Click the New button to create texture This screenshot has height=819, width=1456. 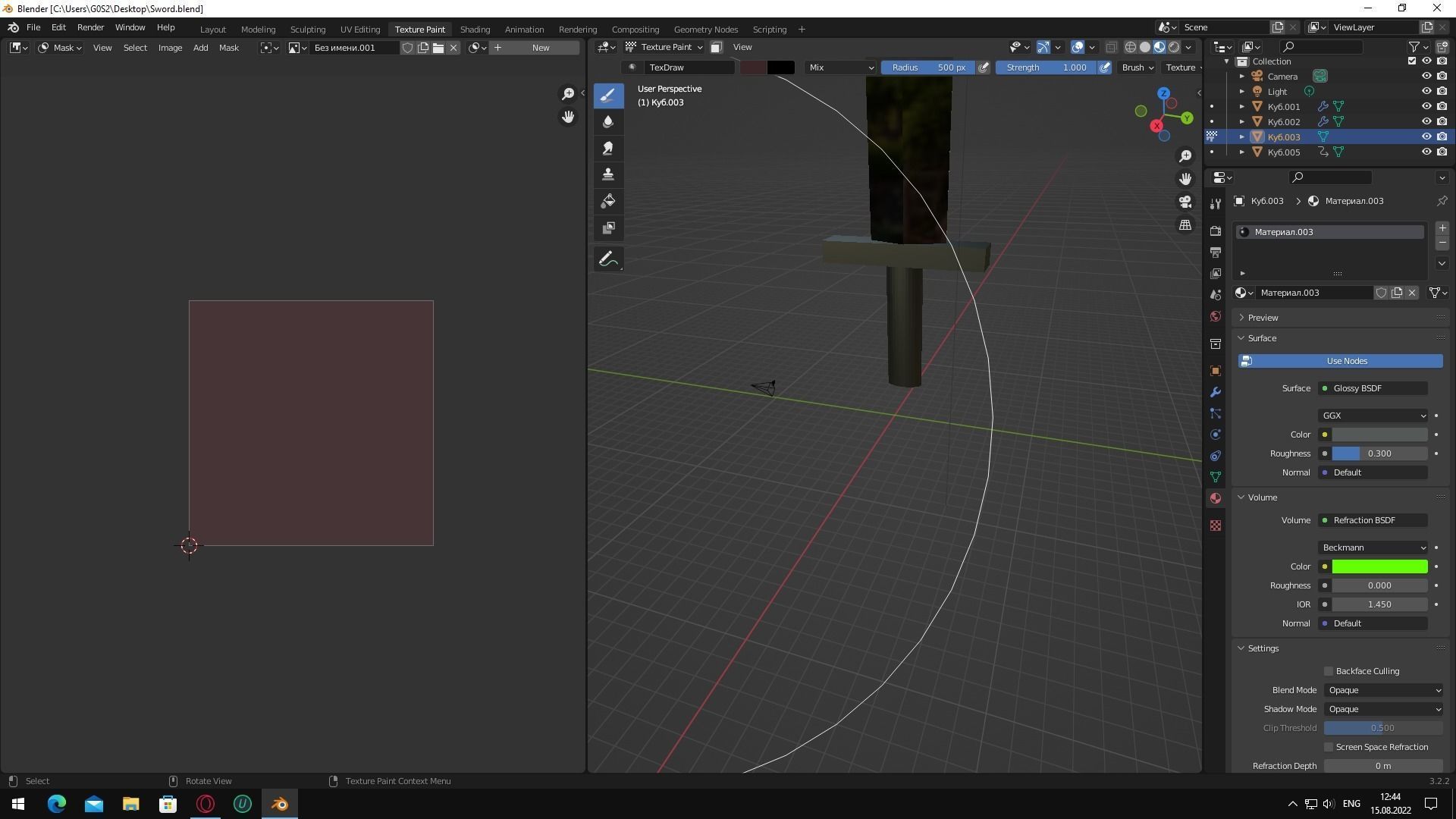point(540,47)
